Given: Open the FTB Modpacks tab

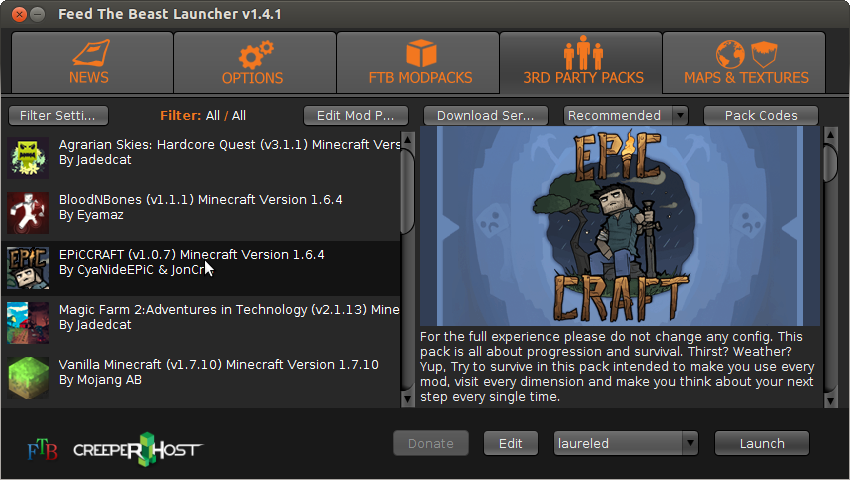Looking at the screenshot, I should (x=418, y=62).
